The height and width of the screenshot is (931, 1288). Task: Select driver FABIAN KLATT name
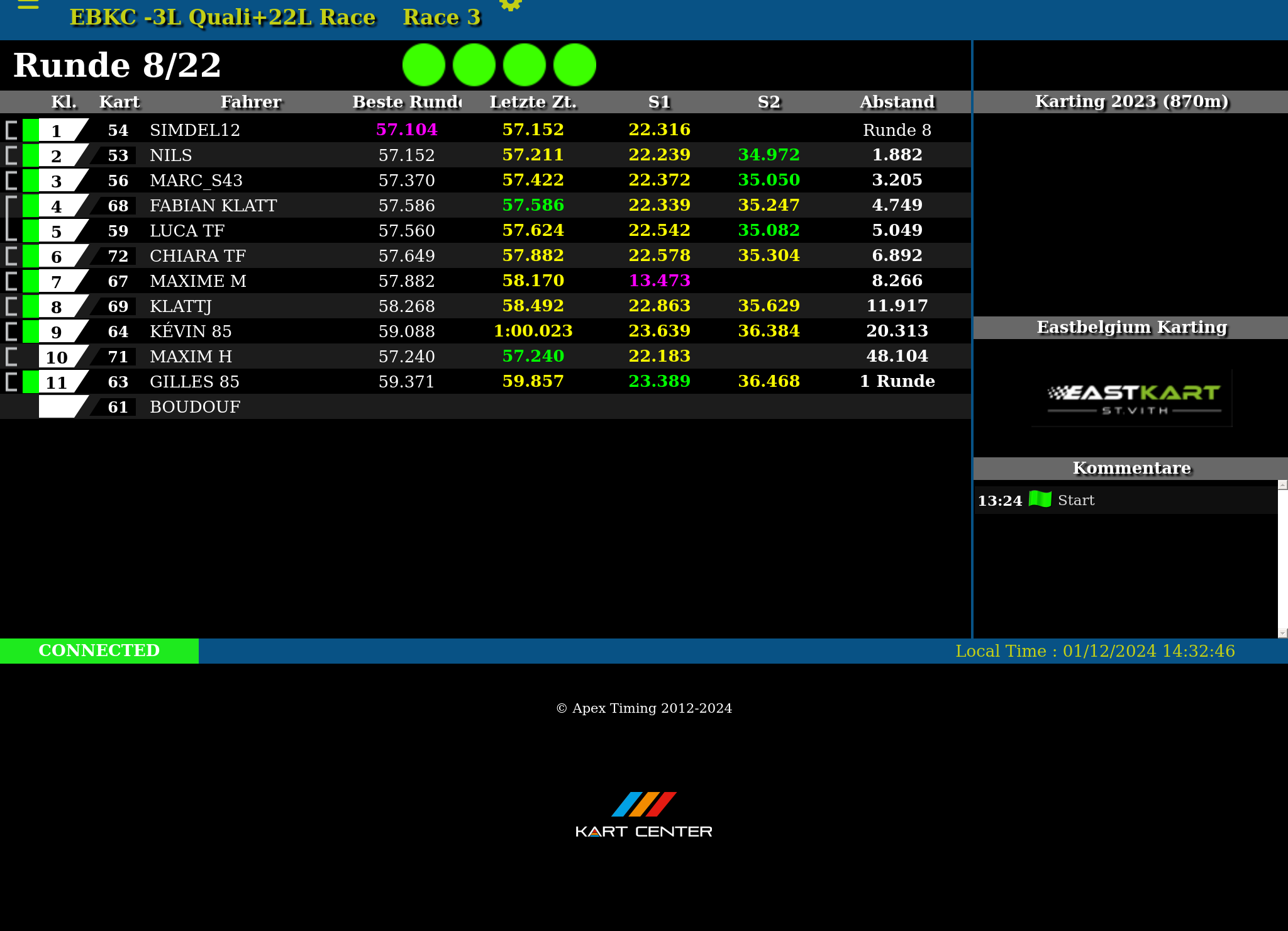click(213, 206)
